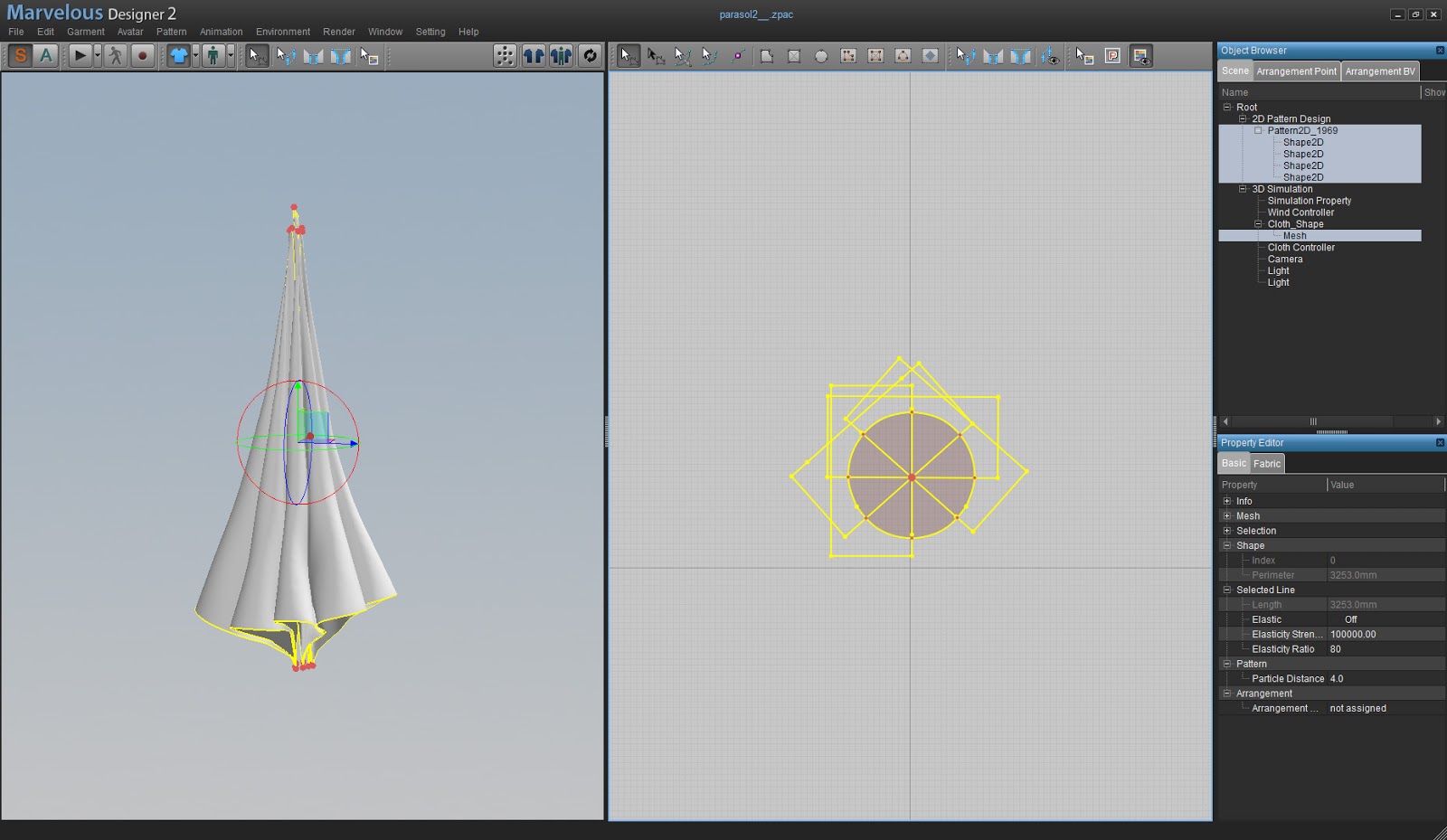The width and height of the screenshot is (1447, 840).
Task: Open the avatar display dropdown arrow
Action: click(x=231, y=56)
